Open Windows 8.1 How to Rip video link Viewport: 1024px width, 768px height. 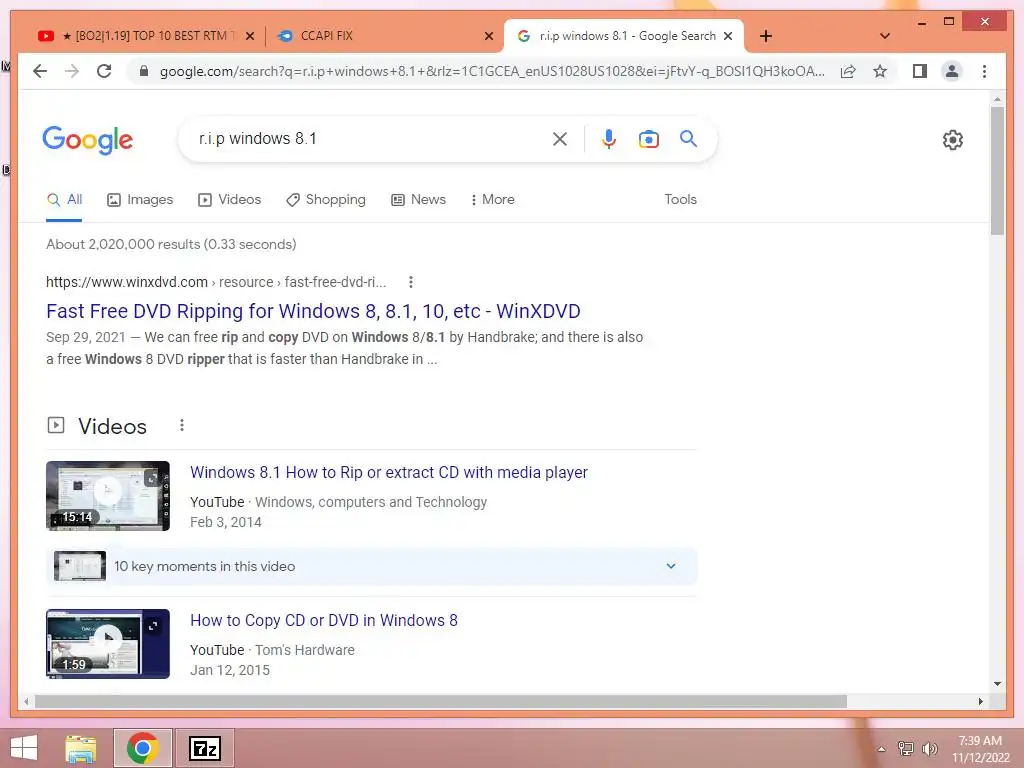click(389, 472)
